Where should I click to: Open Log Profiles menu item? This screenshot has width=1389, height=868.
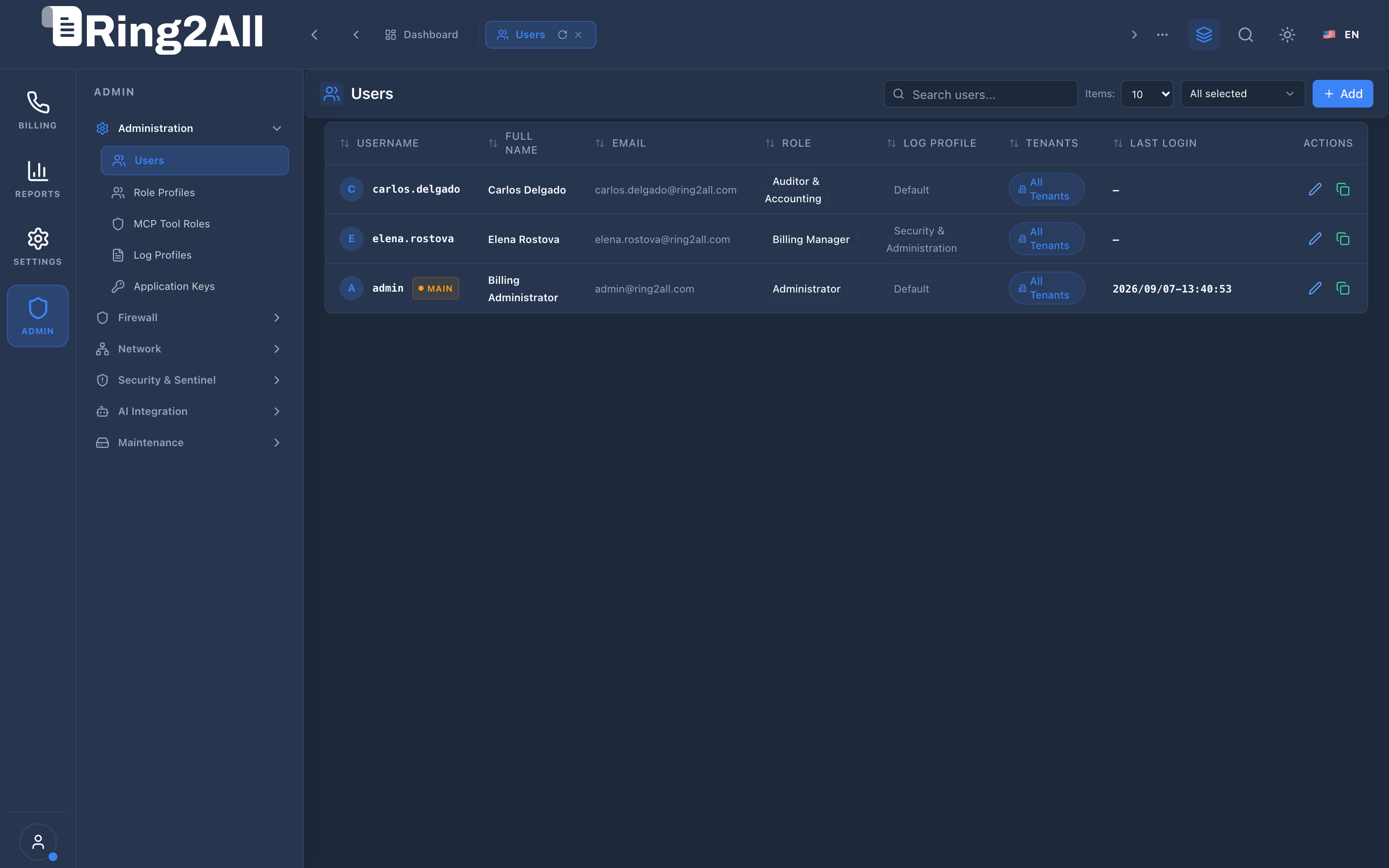pyautogui.click(x=194, y=255)
